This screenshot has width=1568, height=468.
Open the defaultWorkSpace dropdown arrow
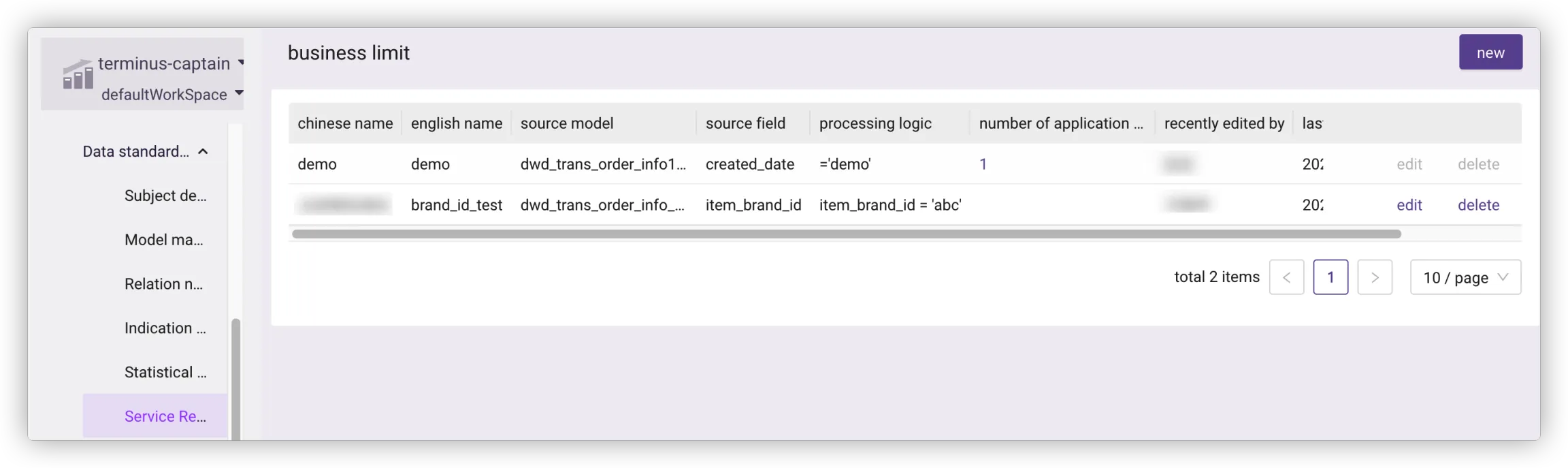[x=239, y=93]
